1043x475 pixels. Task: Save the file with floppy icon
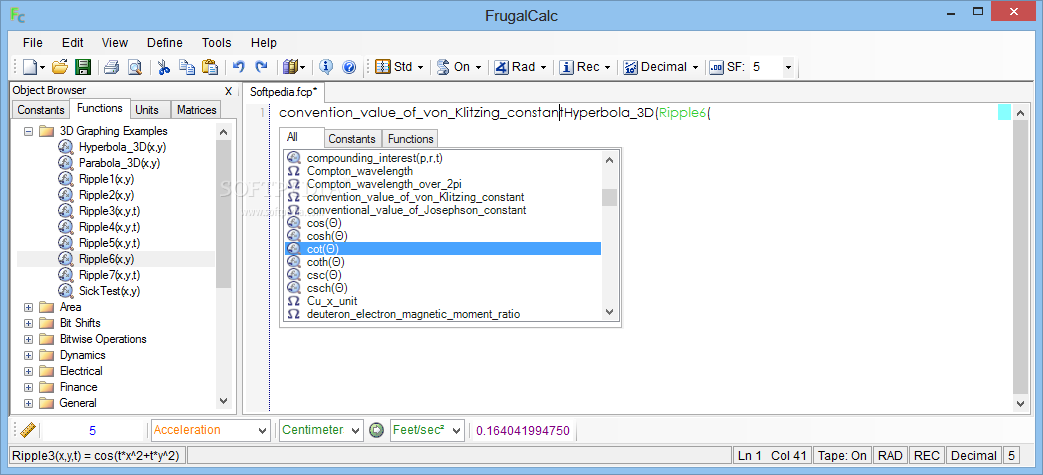tap(82, 67)
